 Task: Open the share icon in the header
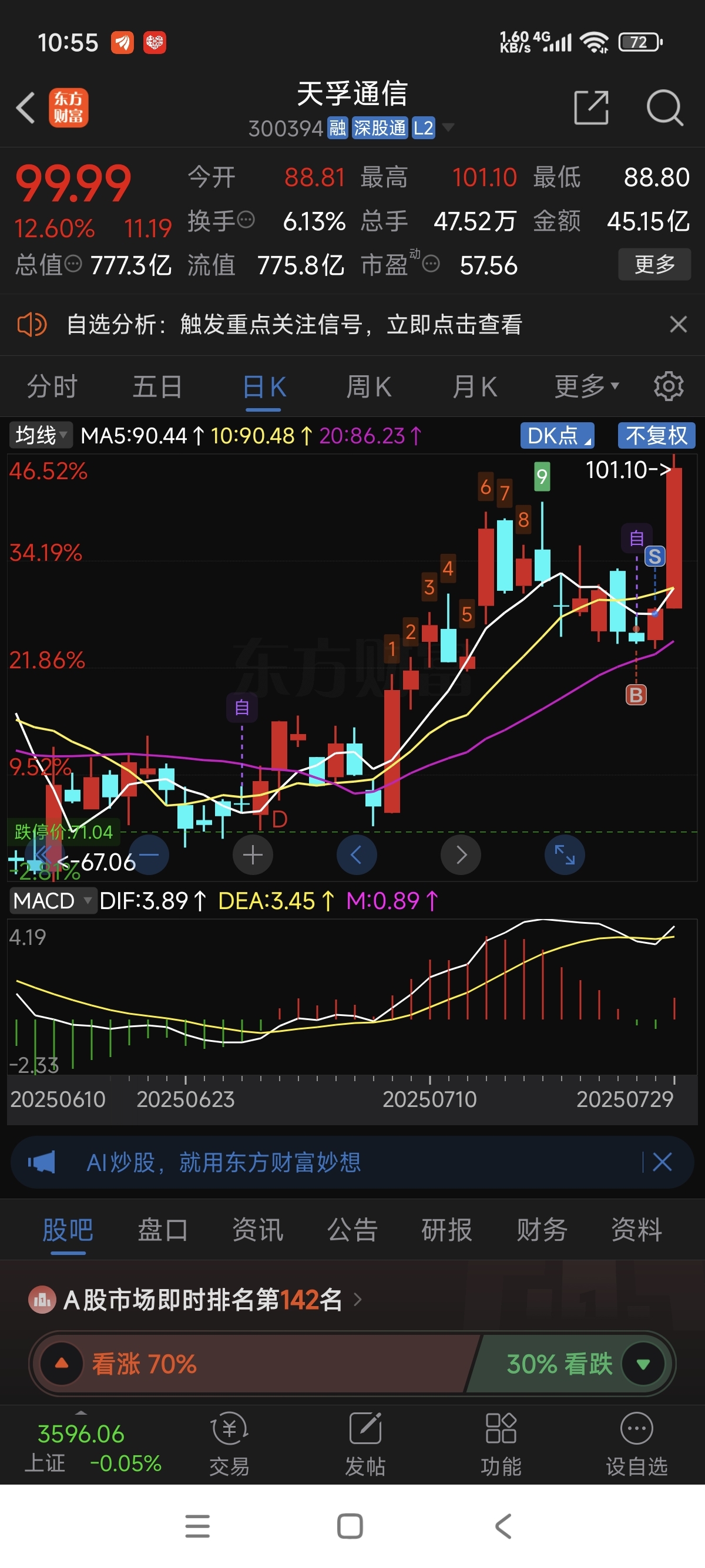[x=591, y=107]
